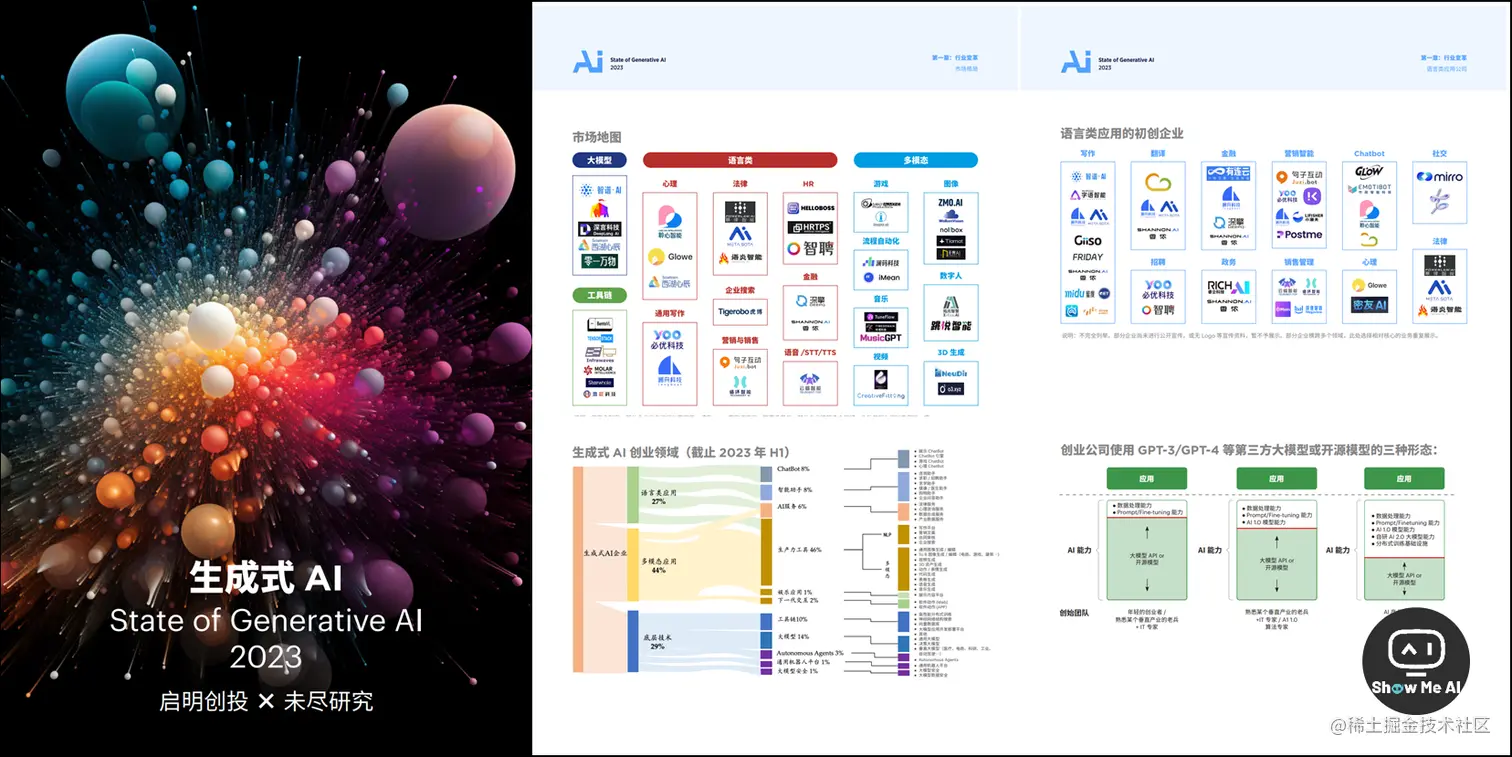Click the 语言类应用 27% label
The width and height of the screenshot is (1512, 757).
pos(658,496)
